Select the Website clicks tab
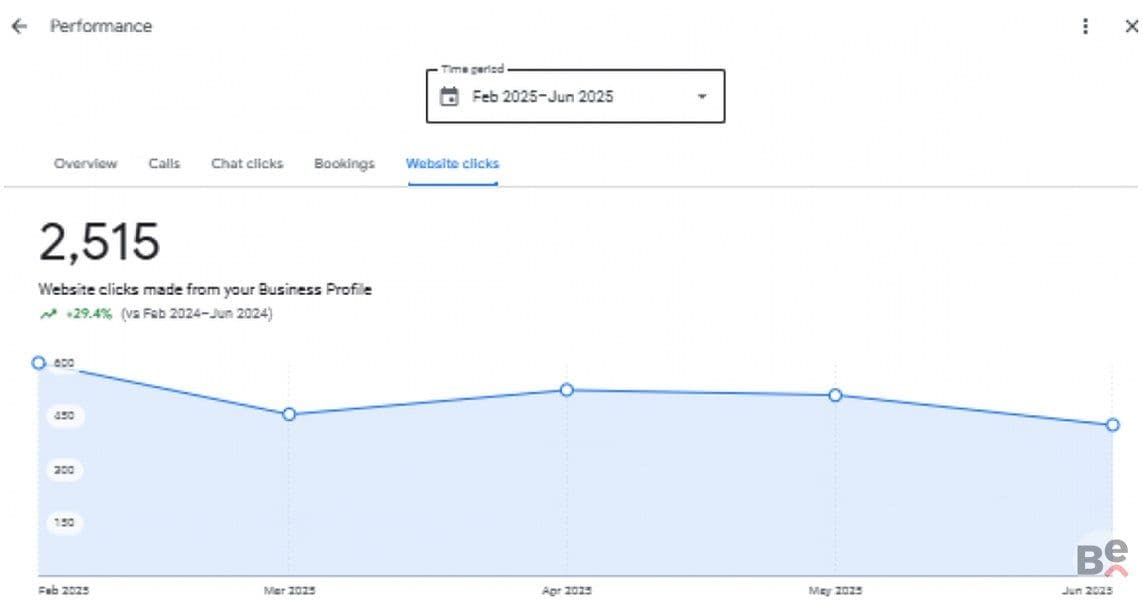 (453, 163)
